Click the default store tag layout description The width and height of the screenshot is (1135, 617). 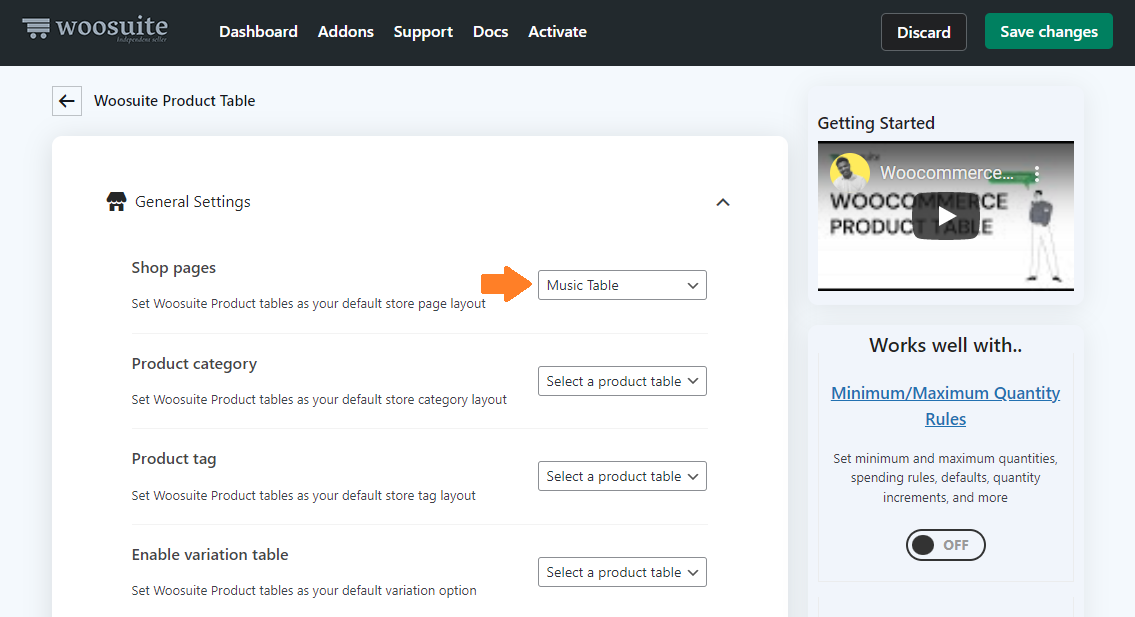coord(303,495)
